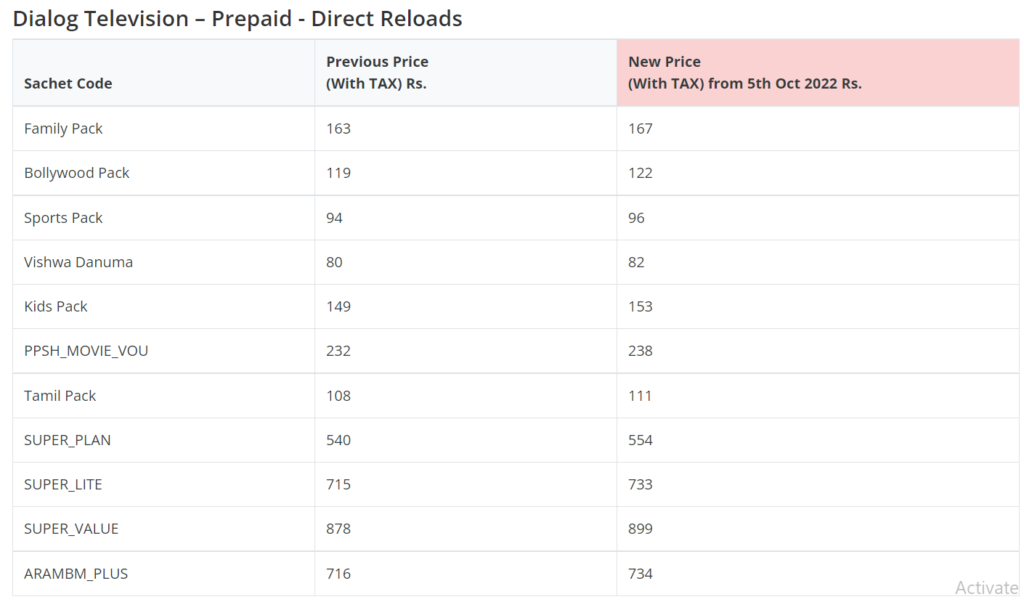Click the PPSH_MOVIE_VOU sachet code
The height and width of the screenshot is (602, 1024).
[x=86, y=351]
